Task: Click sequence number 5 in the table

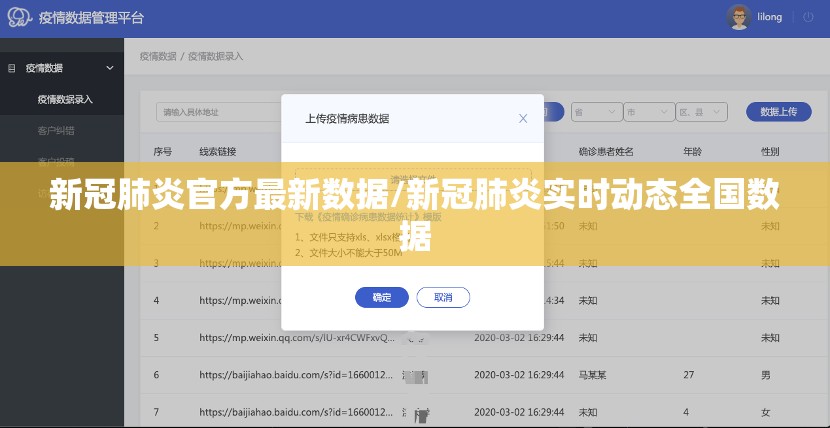Action: point(156,337)
